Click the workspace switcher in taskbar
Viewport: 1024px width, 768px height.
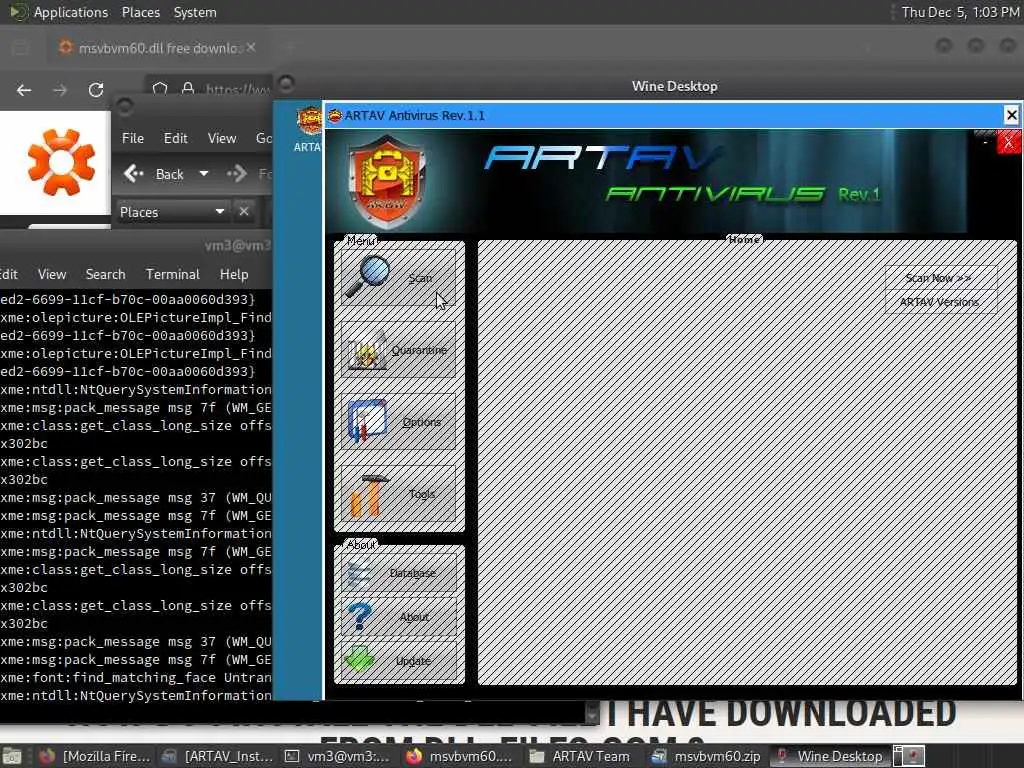[909, 756]
